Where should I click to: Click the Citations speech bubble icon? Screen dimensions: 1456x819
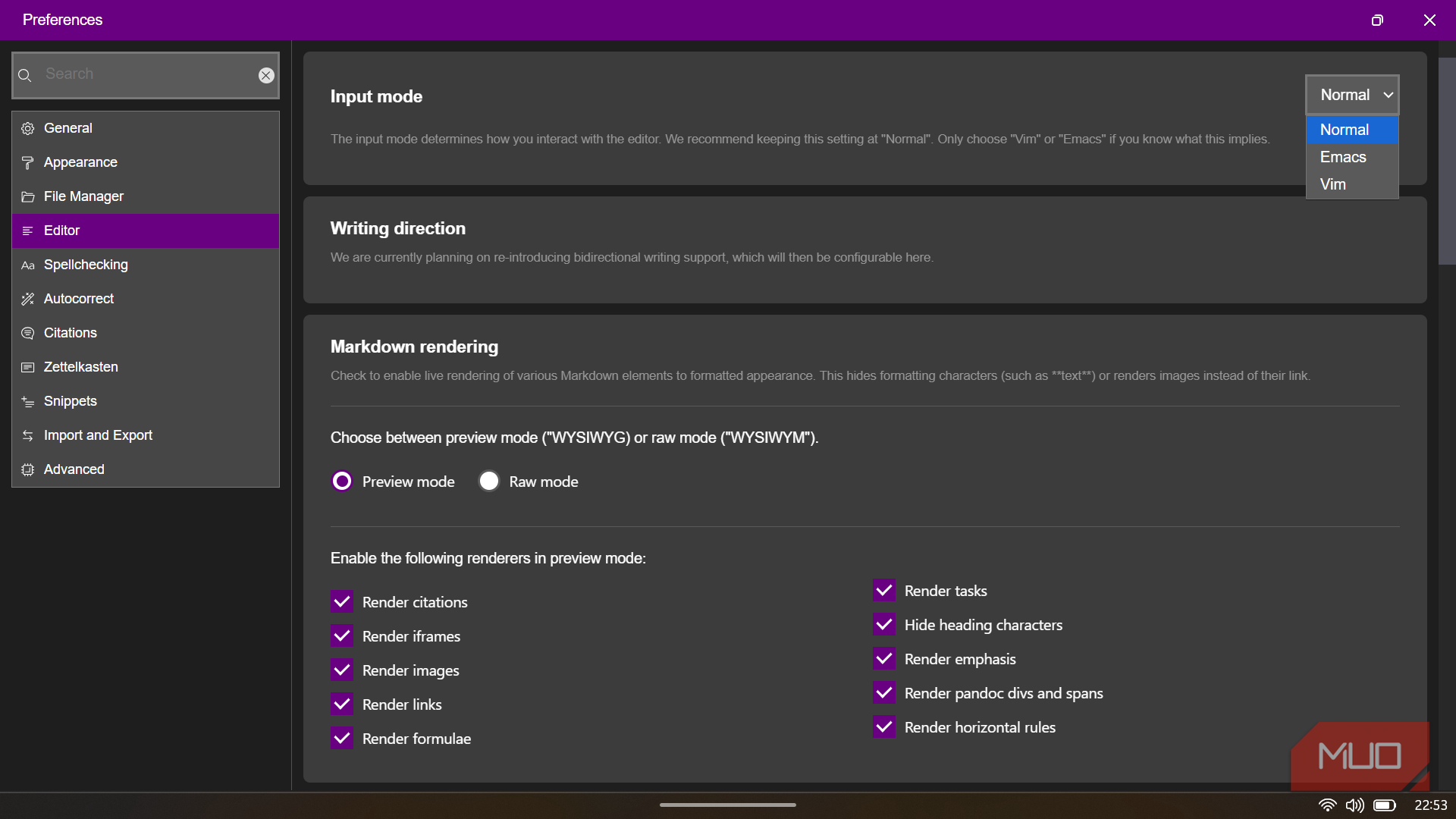tap(28, 334)
